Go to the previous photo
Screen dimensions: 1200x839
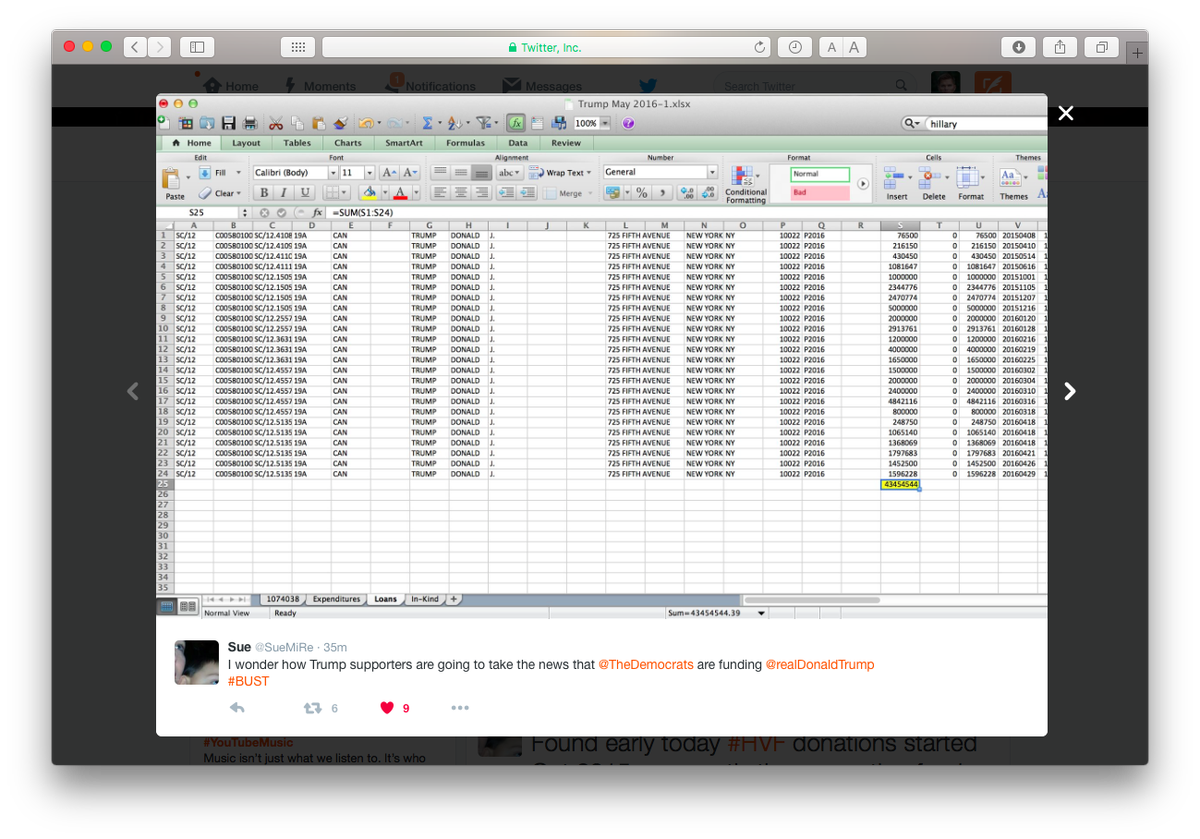pyautogui.click(x=133, y=391)
